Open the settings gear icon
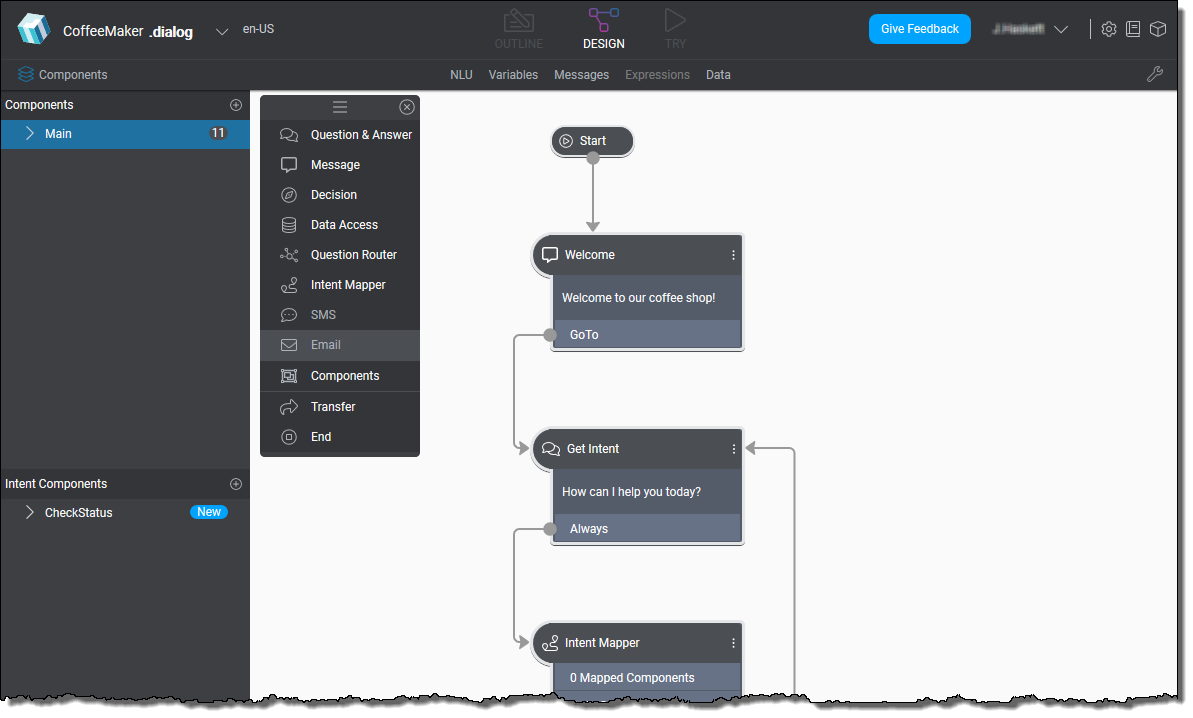This screenshot has height=718, width=1193. [1108, 29]
